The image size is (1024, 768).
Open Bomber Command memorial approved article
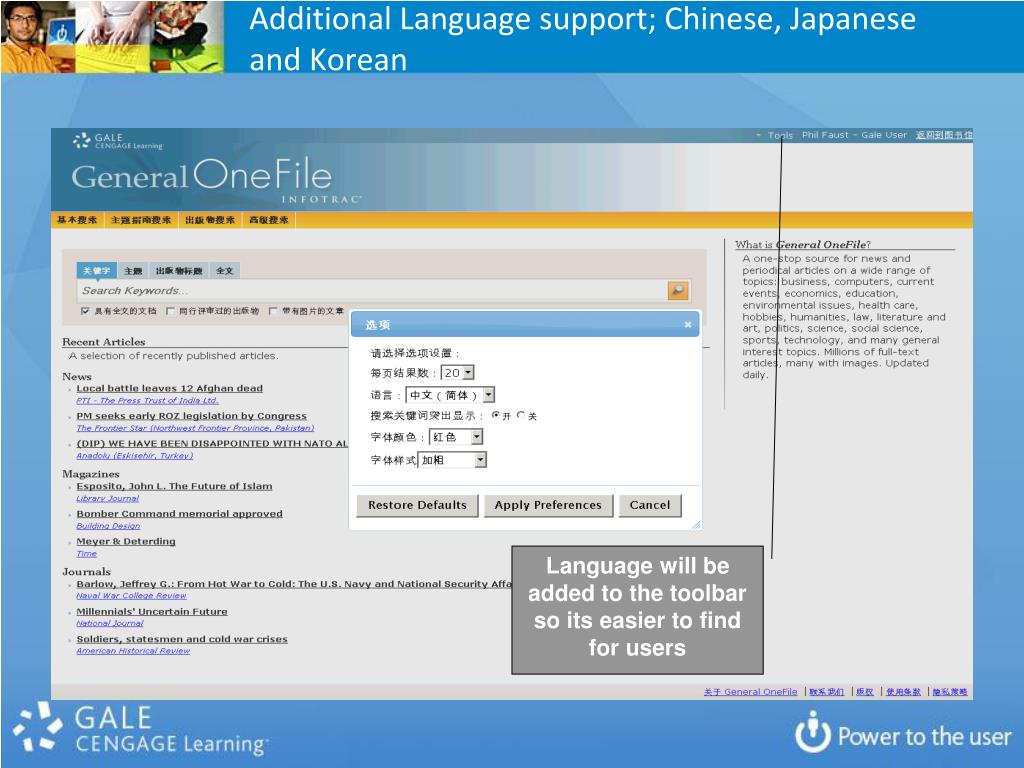[x=180, y=514]
